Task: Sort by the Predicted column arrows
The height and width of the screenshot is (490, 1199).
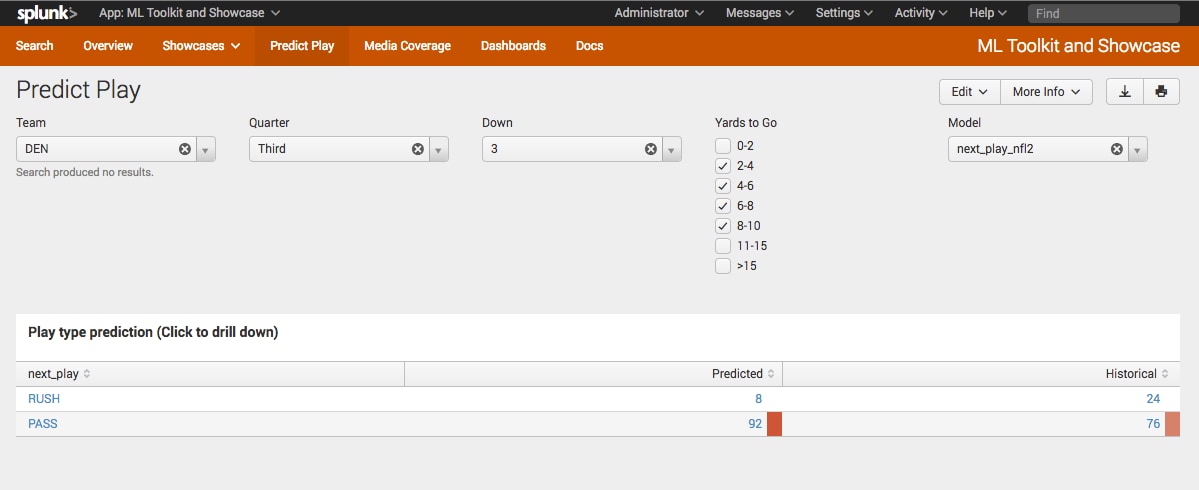Action: pos(771,374)
